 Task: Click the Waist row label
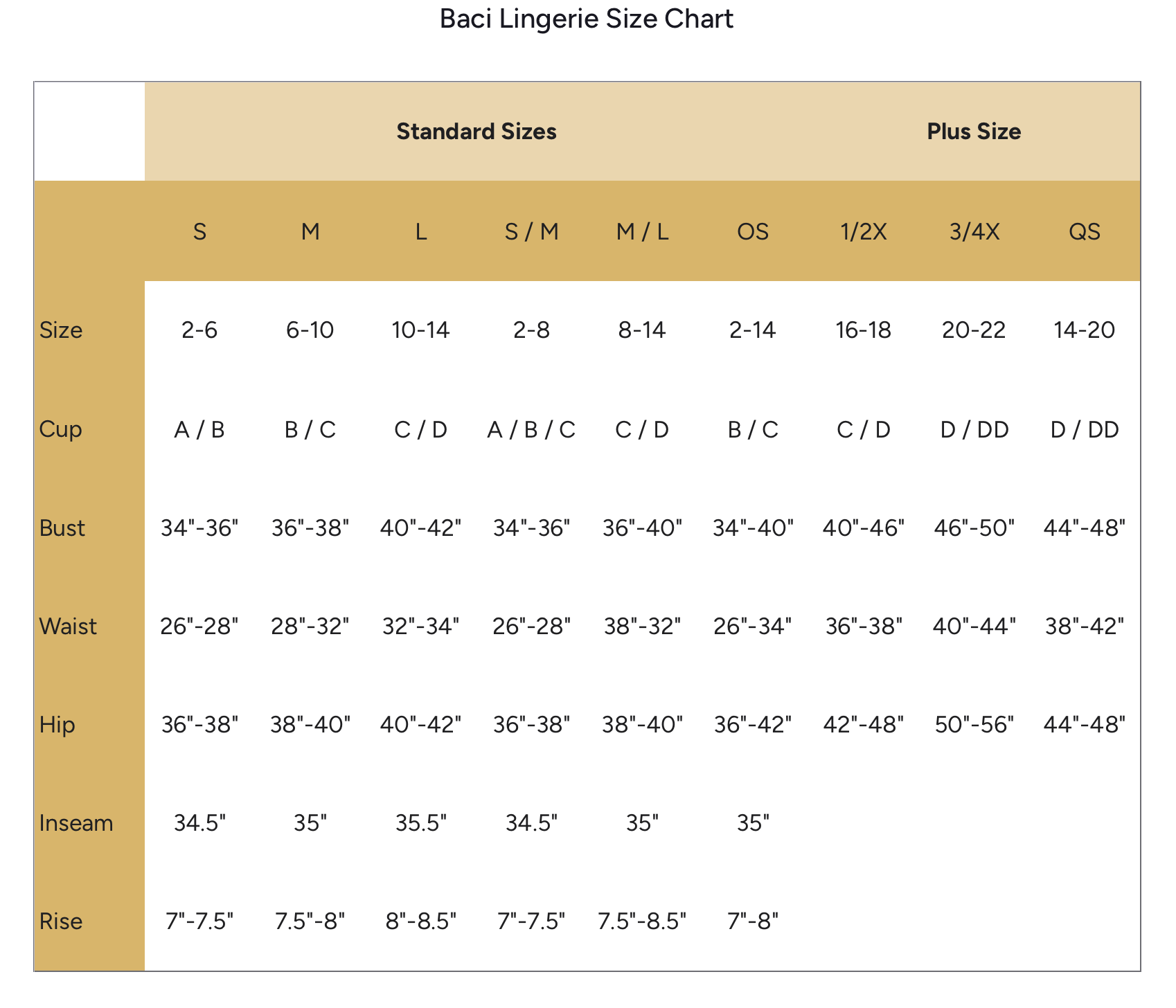68,627
